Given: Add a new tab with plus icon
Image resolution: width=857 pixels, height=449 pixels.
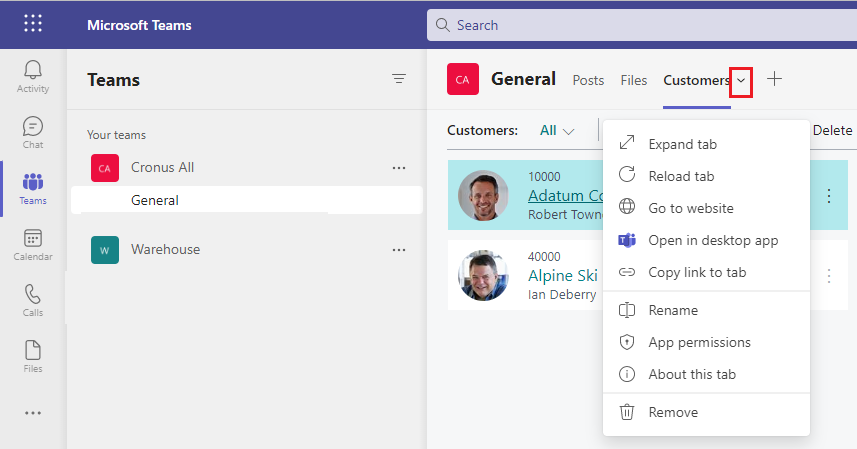Looking at the screenshot, I should tap(774, 79).
